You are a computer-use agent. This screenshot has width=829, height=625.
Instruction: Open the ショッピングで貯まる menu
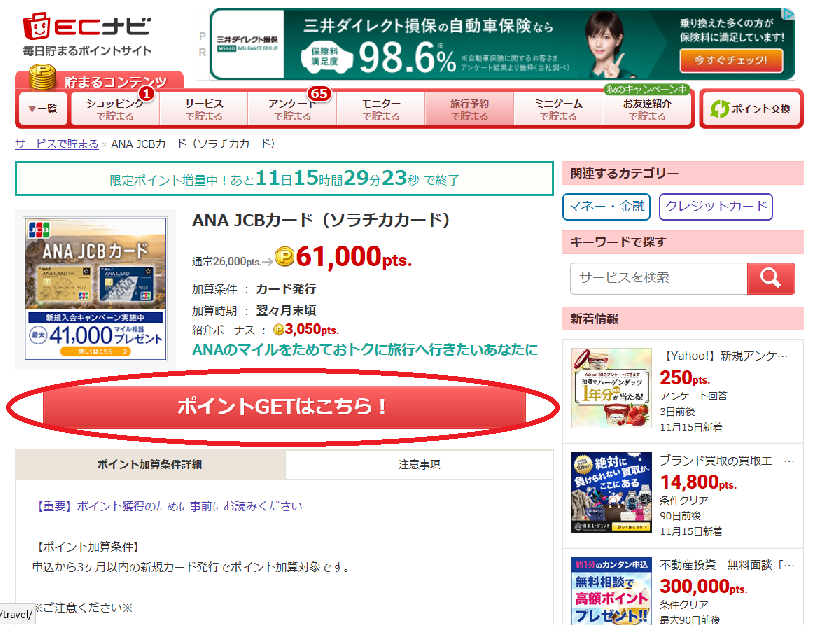[x=115, y=109]
